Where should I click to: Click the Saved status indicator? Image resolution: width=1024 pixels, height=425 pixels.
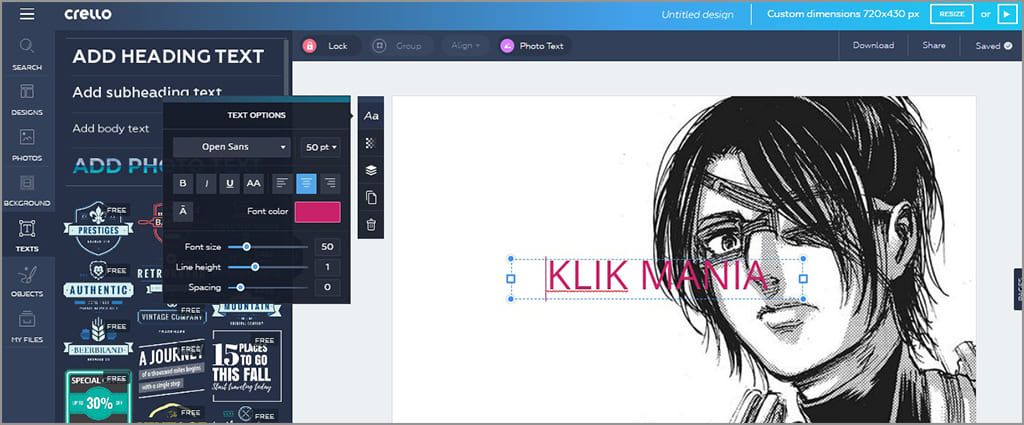993,46
